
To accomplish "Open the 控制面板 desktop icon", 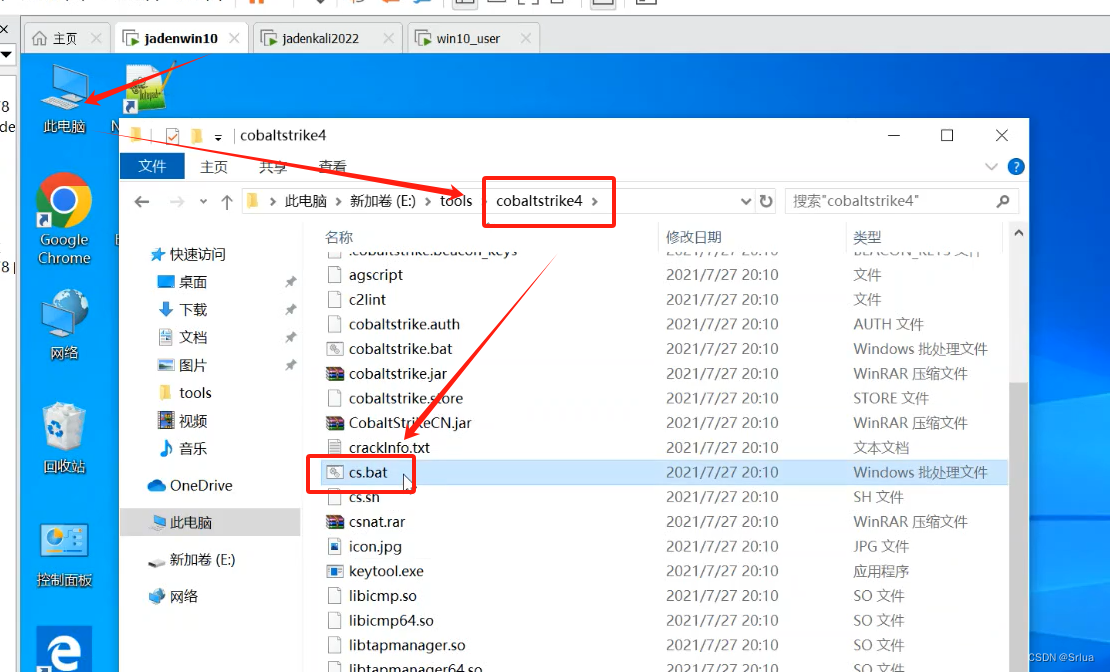I will pyautogui.click(x=64, y=556).
